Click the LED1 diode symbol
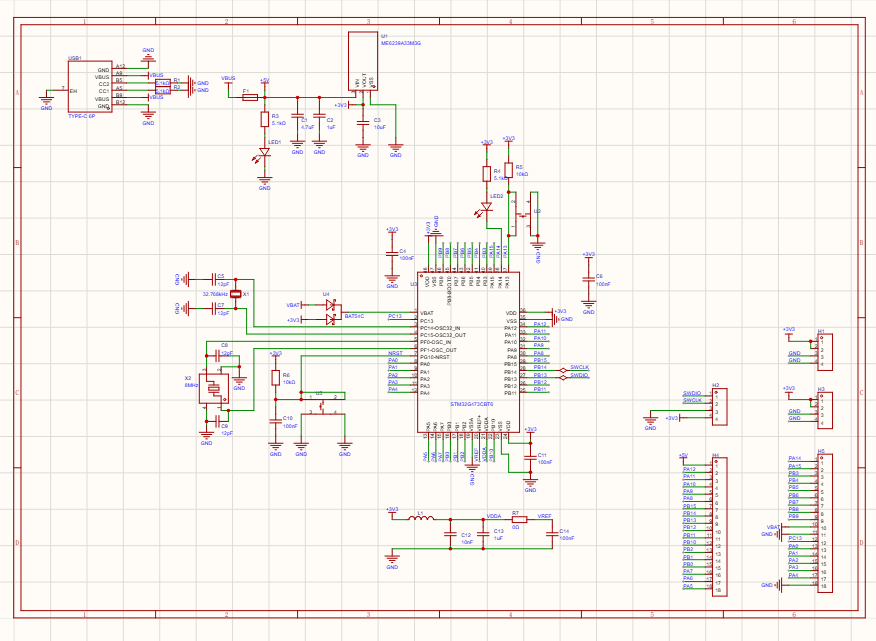Screen dimensions: 876x641 click(265, 156)
